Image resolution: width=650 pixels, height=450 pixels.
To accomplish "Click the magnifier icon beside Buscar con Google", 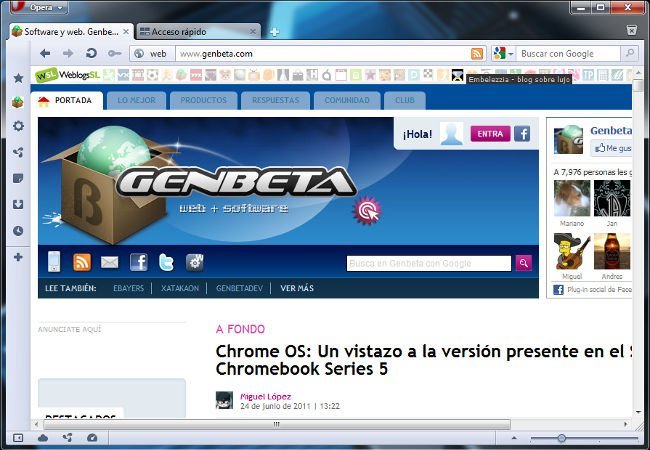I will [x=629, y=53].
